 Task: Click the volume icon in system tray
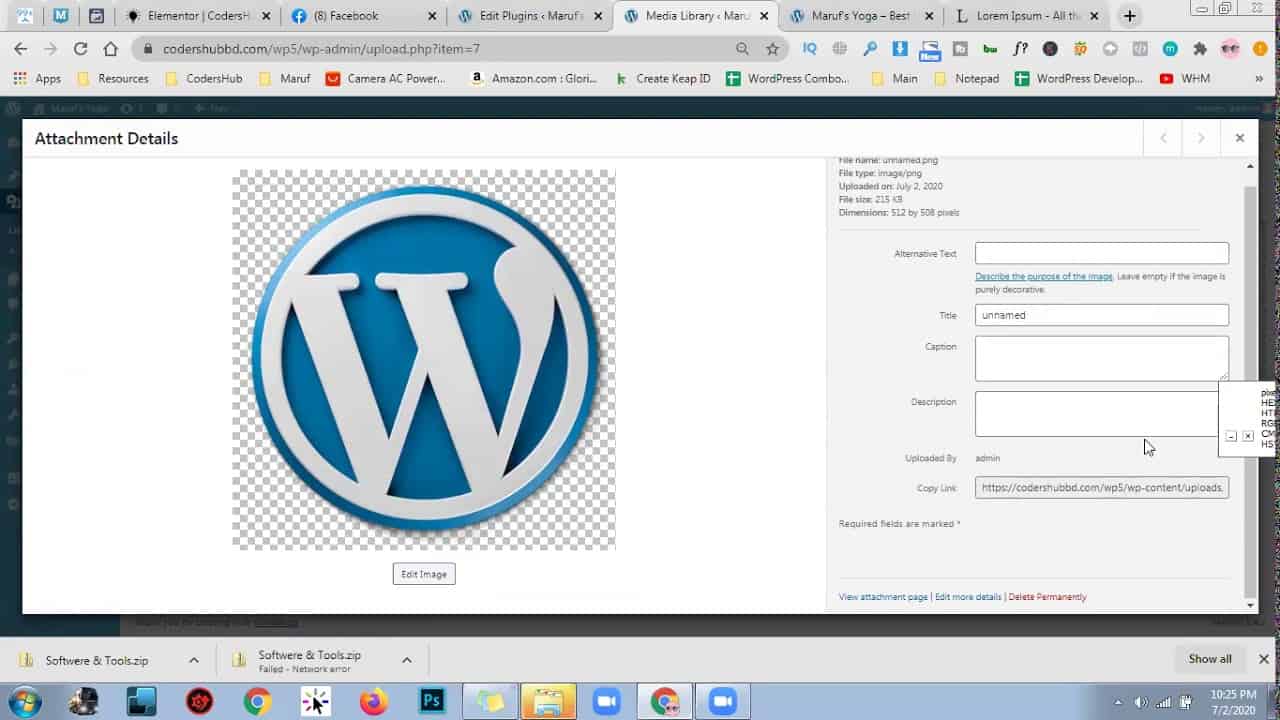[1140, 702]
